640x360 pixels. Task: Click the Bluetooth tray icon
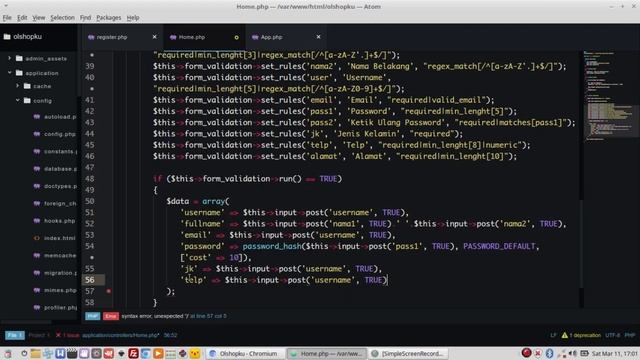pos(549,353)
